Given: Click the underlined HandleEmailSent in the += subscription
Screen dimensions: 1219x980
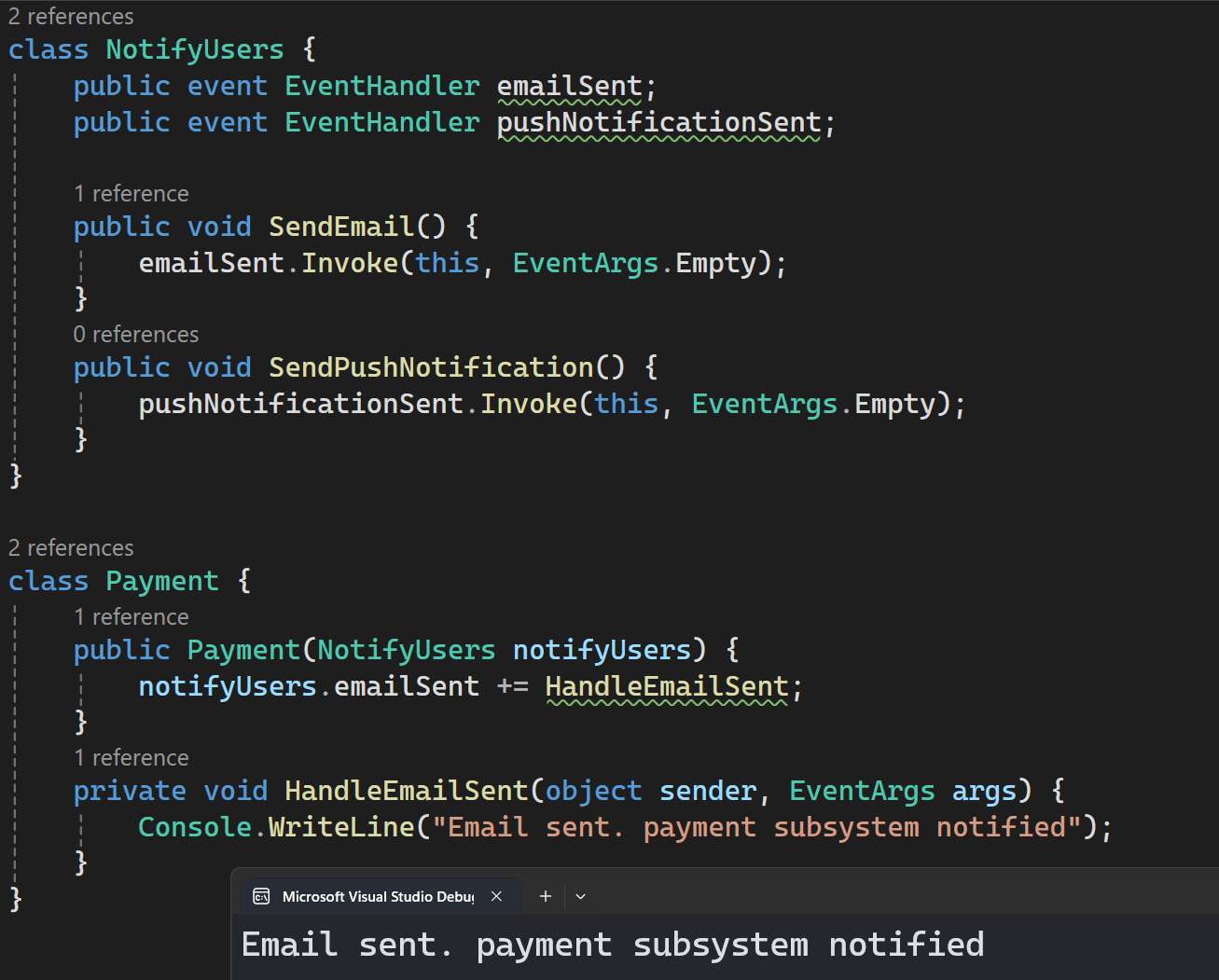Looking at the screenshot, I should [667, 687].
